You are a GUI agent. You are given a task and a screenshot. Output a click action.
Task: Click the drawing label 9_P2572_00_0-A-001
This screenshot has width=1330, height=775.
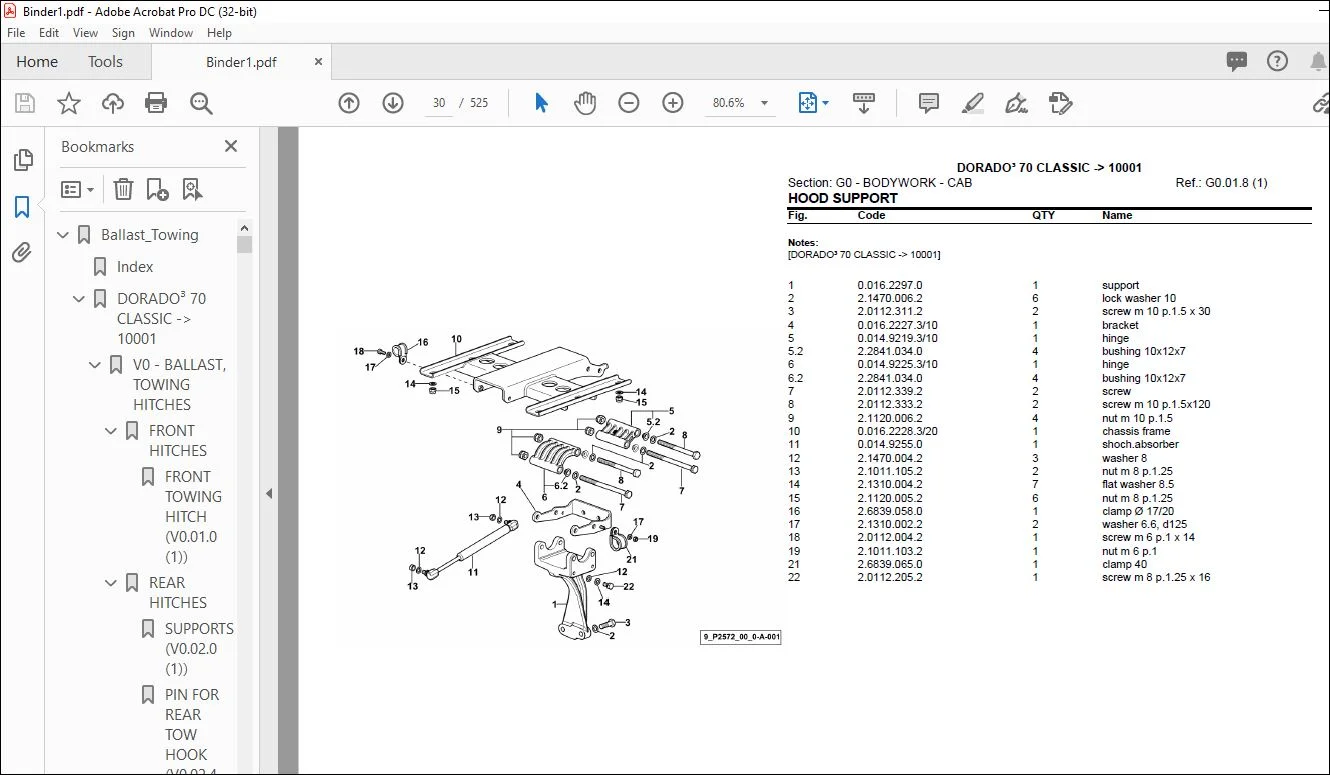[x=741, y=637]
